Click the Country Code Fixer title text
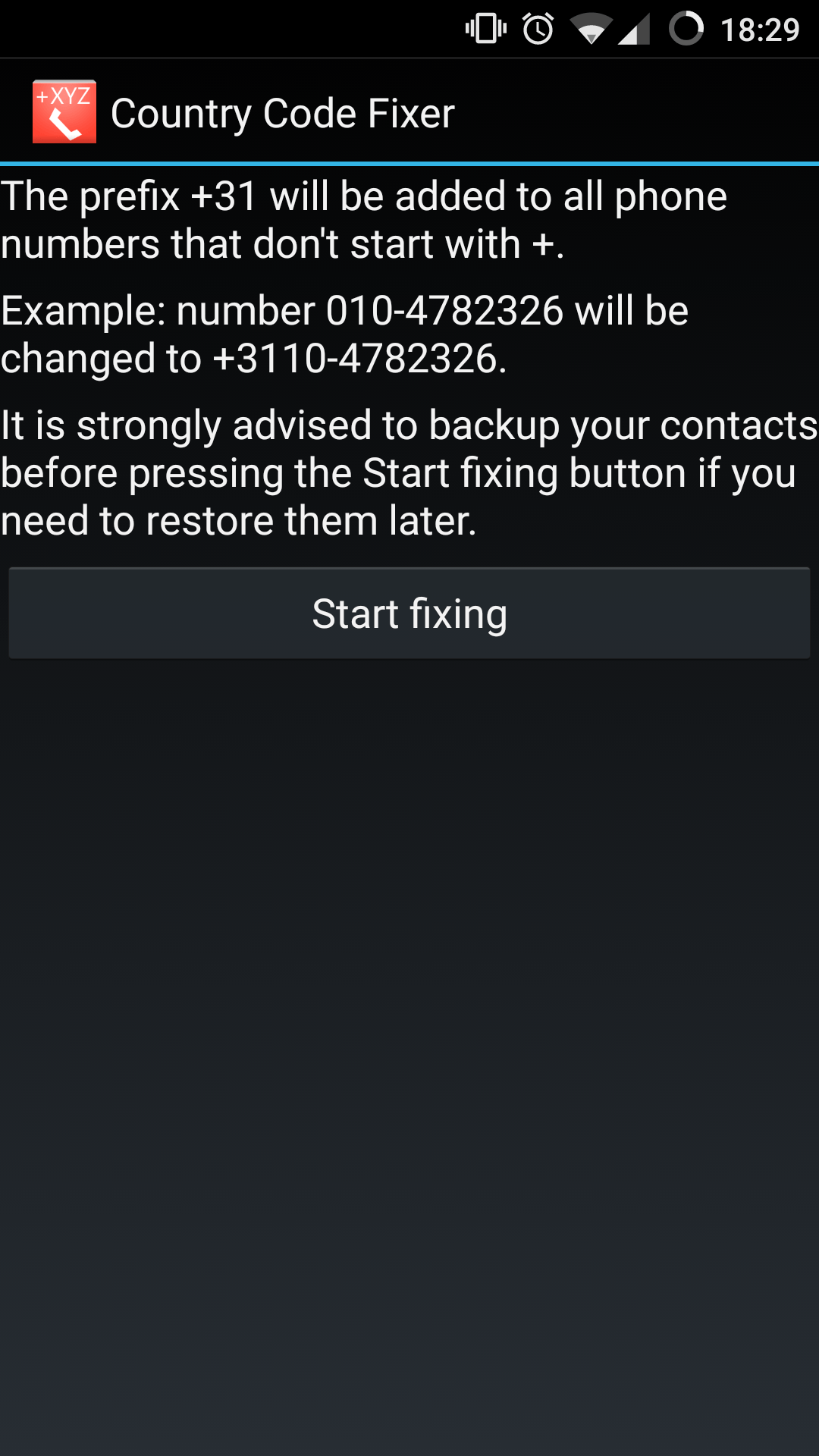The image size is (819, 1456). 283,114
